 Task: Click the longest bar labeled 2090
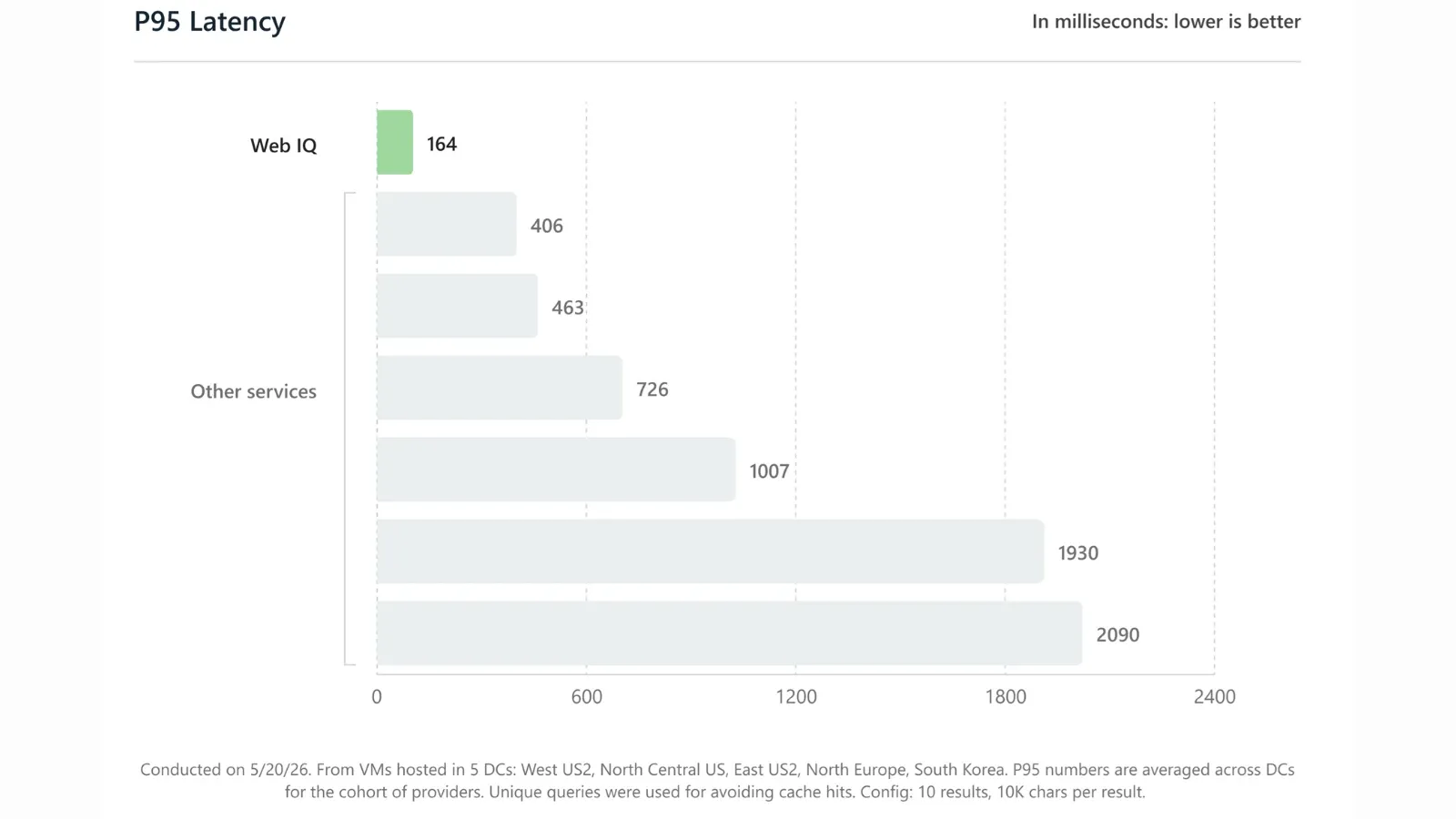730,633
